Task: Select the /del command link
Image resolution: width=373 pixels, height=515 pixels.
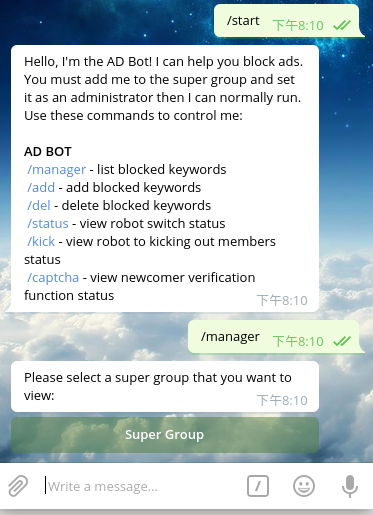Action: (39, 205)
